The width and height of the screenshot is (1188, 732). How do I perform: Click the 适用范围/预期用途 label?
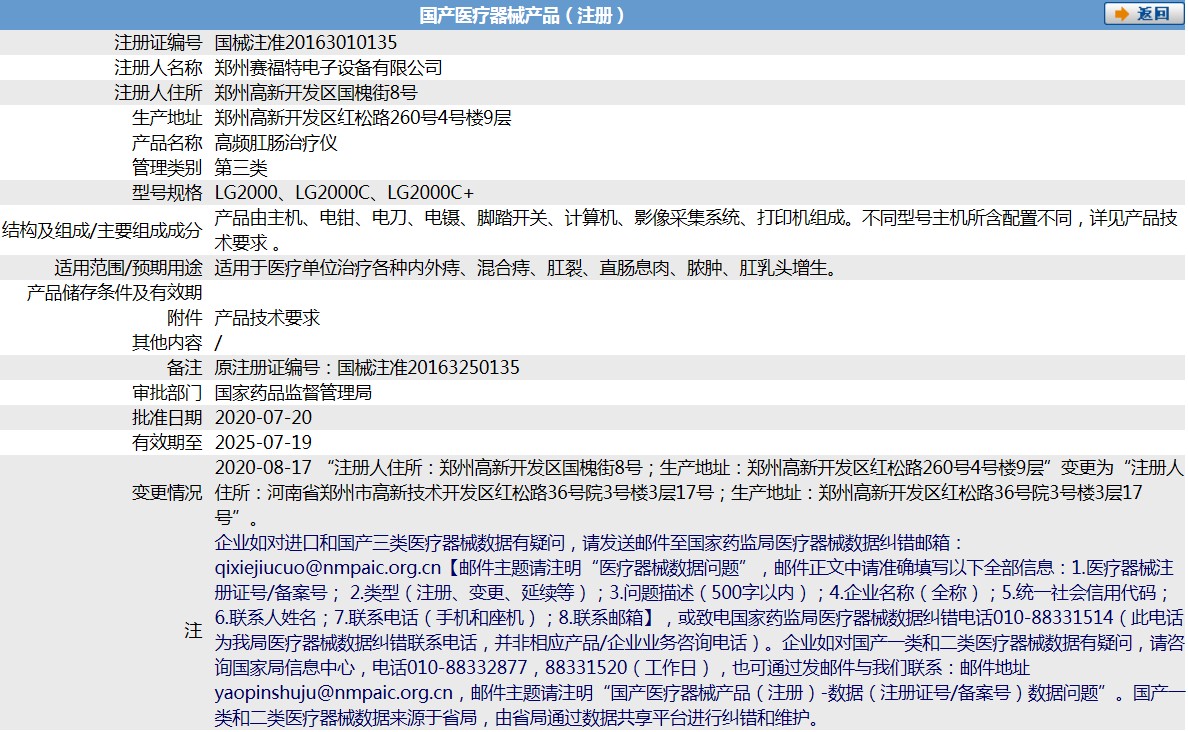tap(128, 267)
